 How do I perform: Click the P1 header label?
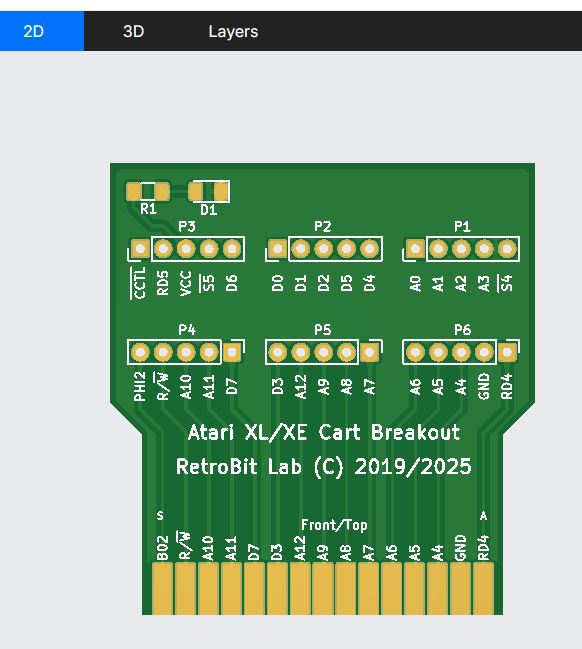462,226
